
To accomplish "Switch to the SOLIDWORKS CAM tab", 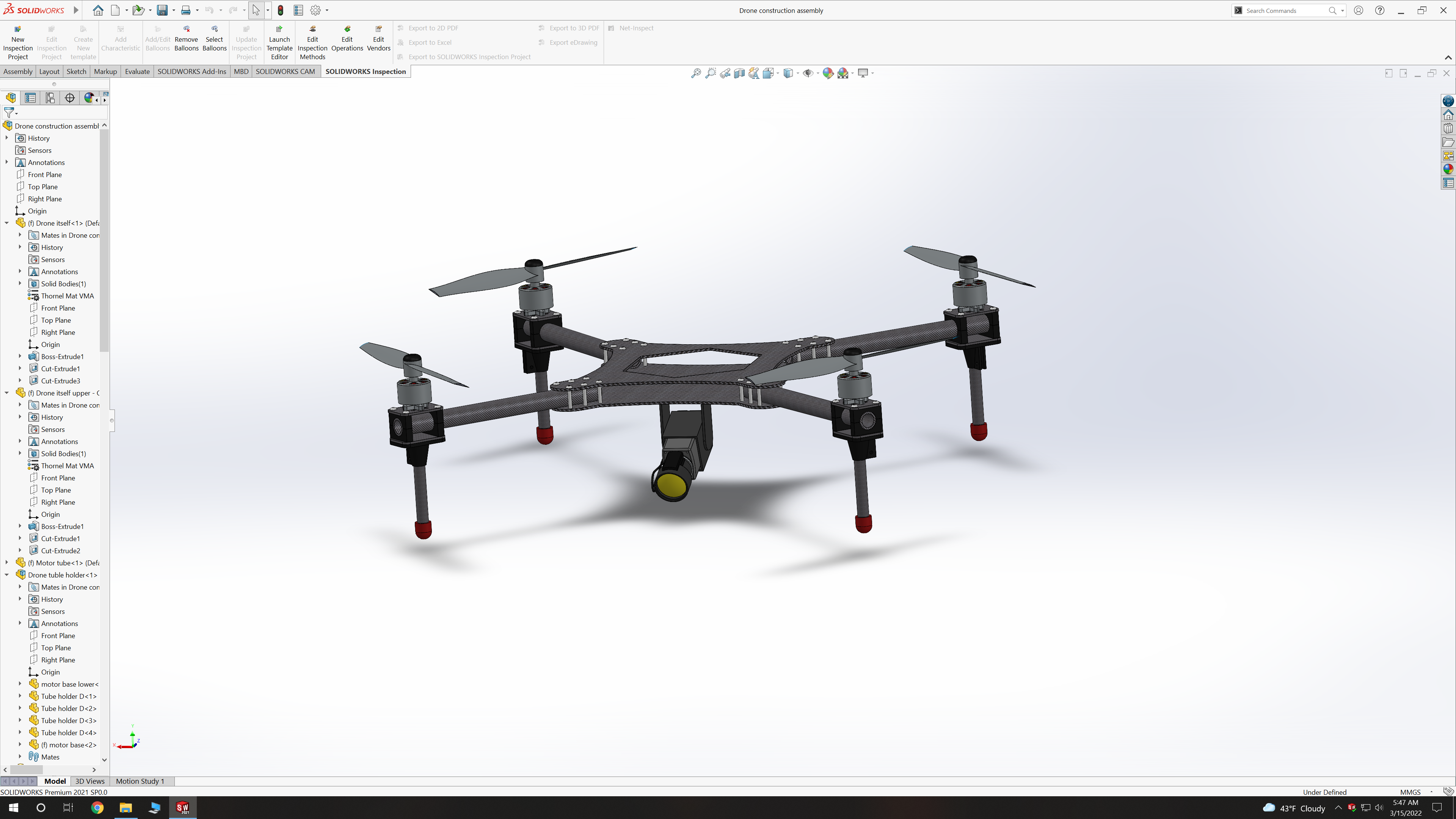I will (285, 71).
